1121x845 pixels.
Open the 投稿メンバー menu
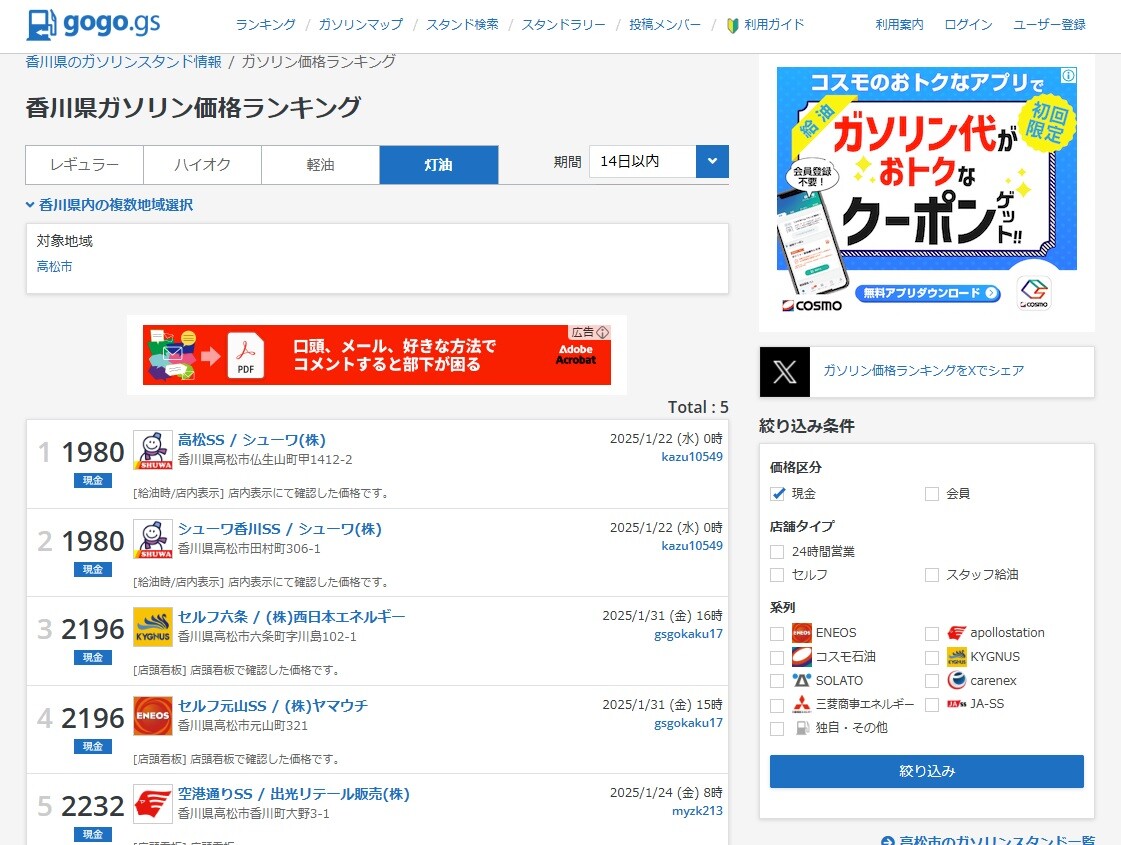click(x=665, y=25)
